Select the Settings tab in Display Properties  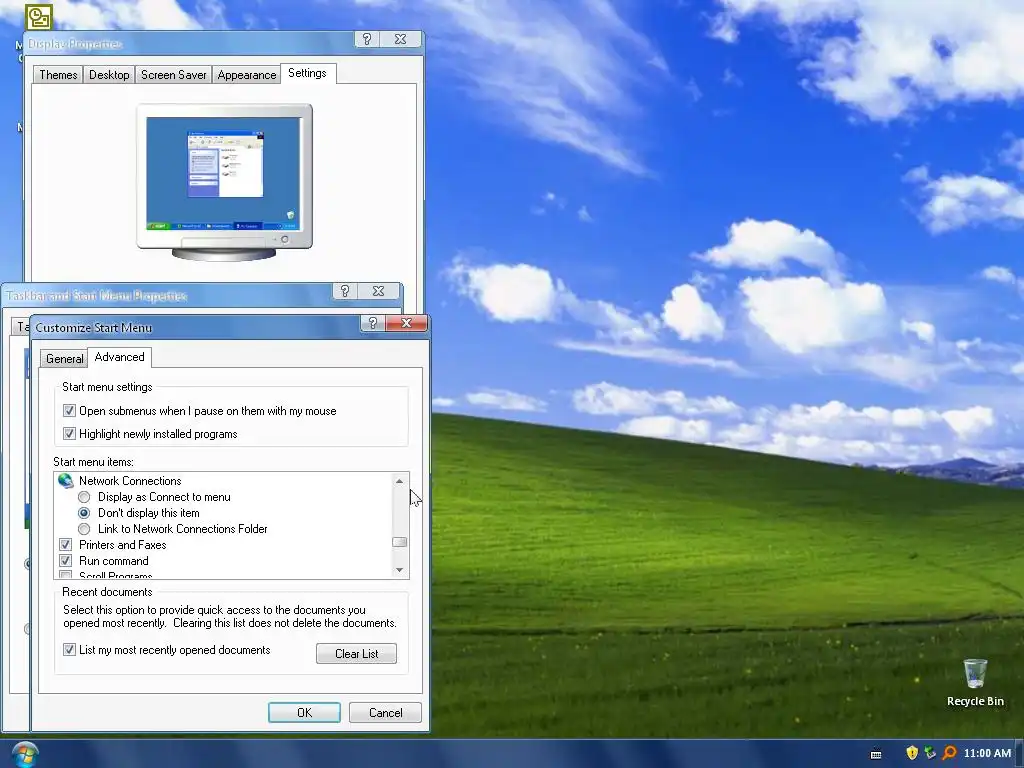(x=308, y=73)
